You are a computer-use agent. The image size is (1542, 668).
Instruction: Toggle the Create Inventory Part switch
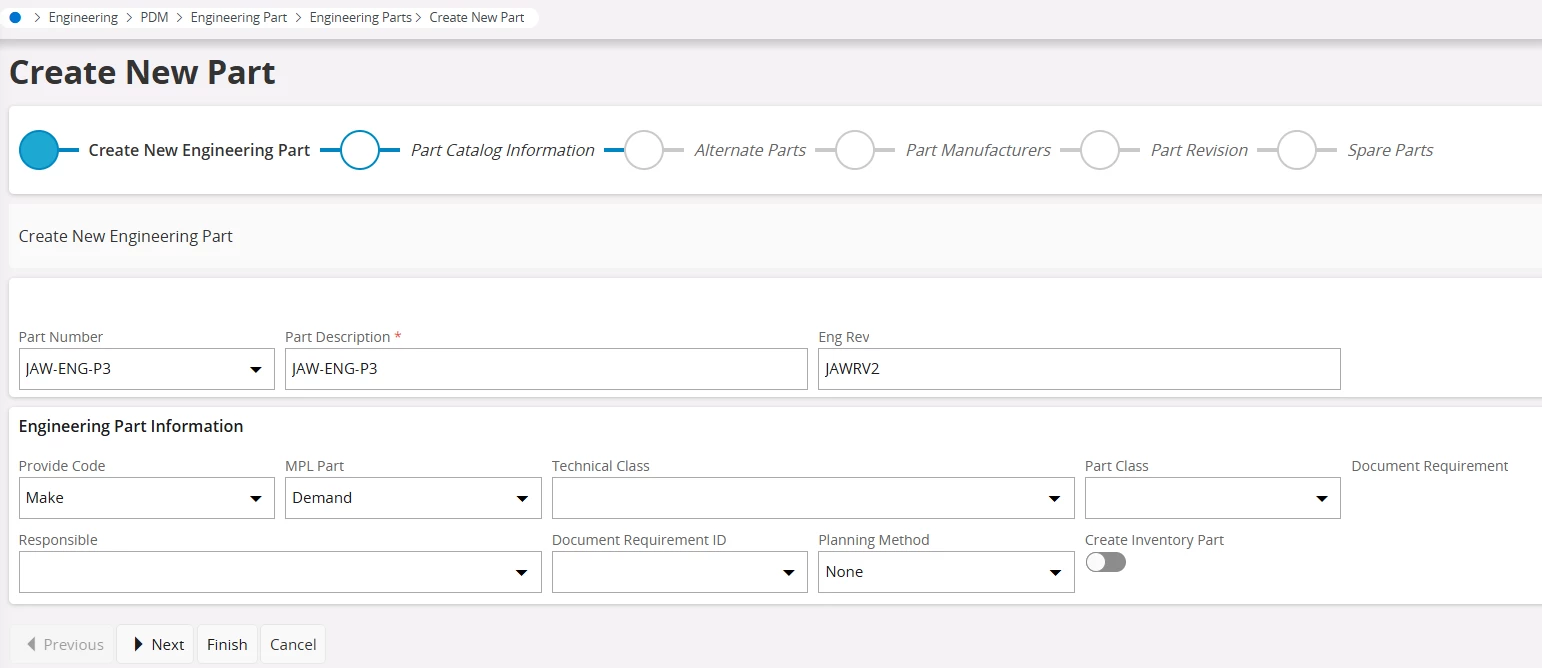[x=1106, y=563]
